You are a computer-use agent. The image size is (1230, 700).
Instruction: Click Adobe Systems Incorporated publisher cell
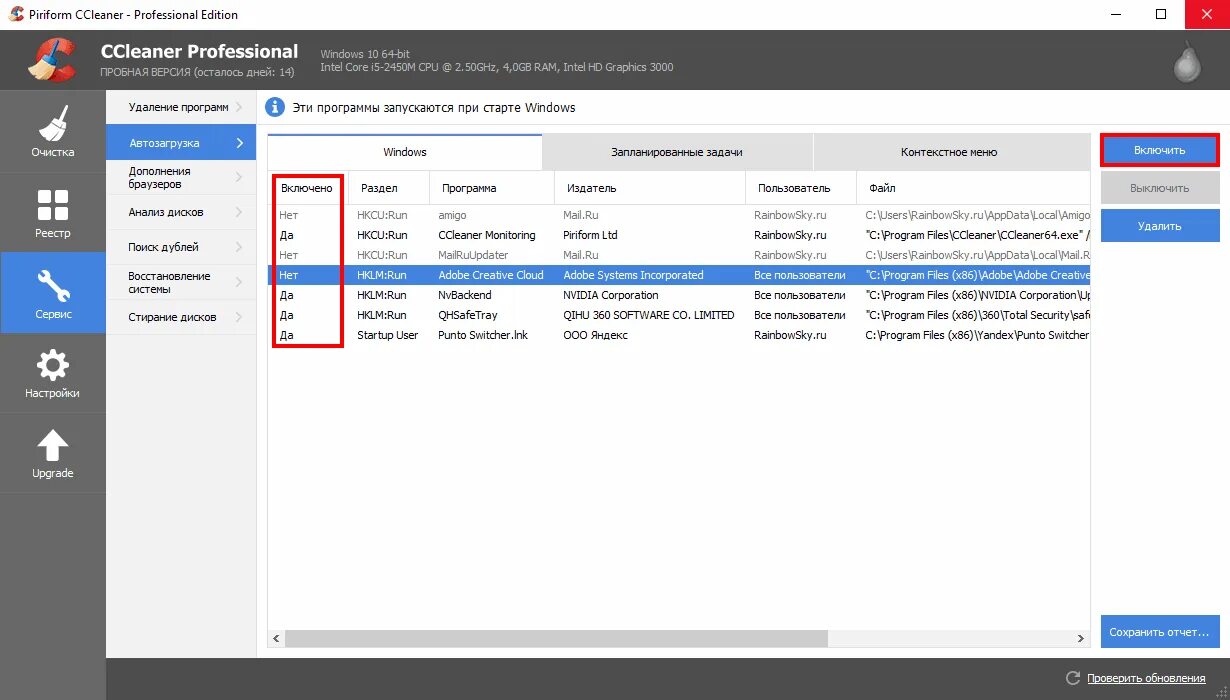click(x=633, y=275)
